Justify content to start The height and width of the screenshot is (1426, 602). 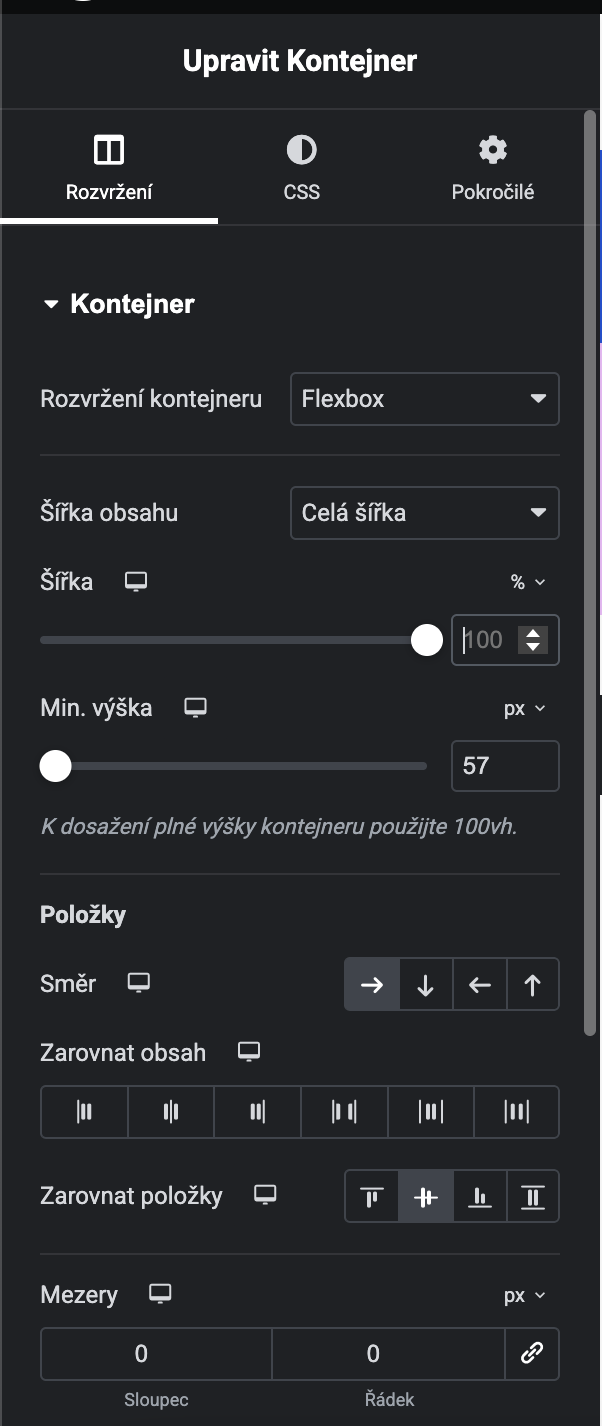84,1111
